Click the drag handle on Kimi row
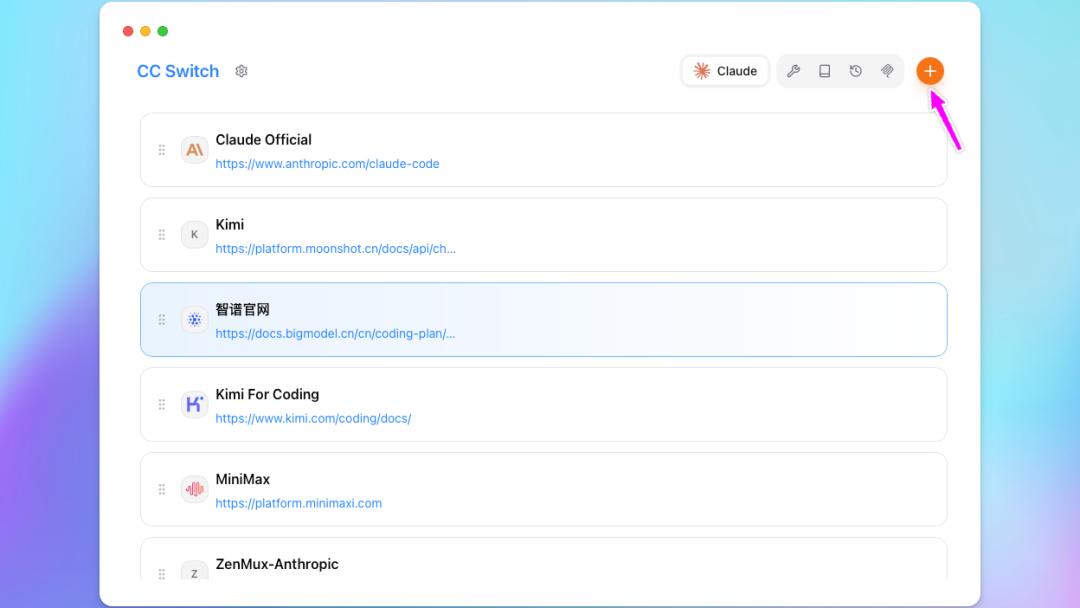This screenshot has width=1080, height=608. tap(162, 235)
